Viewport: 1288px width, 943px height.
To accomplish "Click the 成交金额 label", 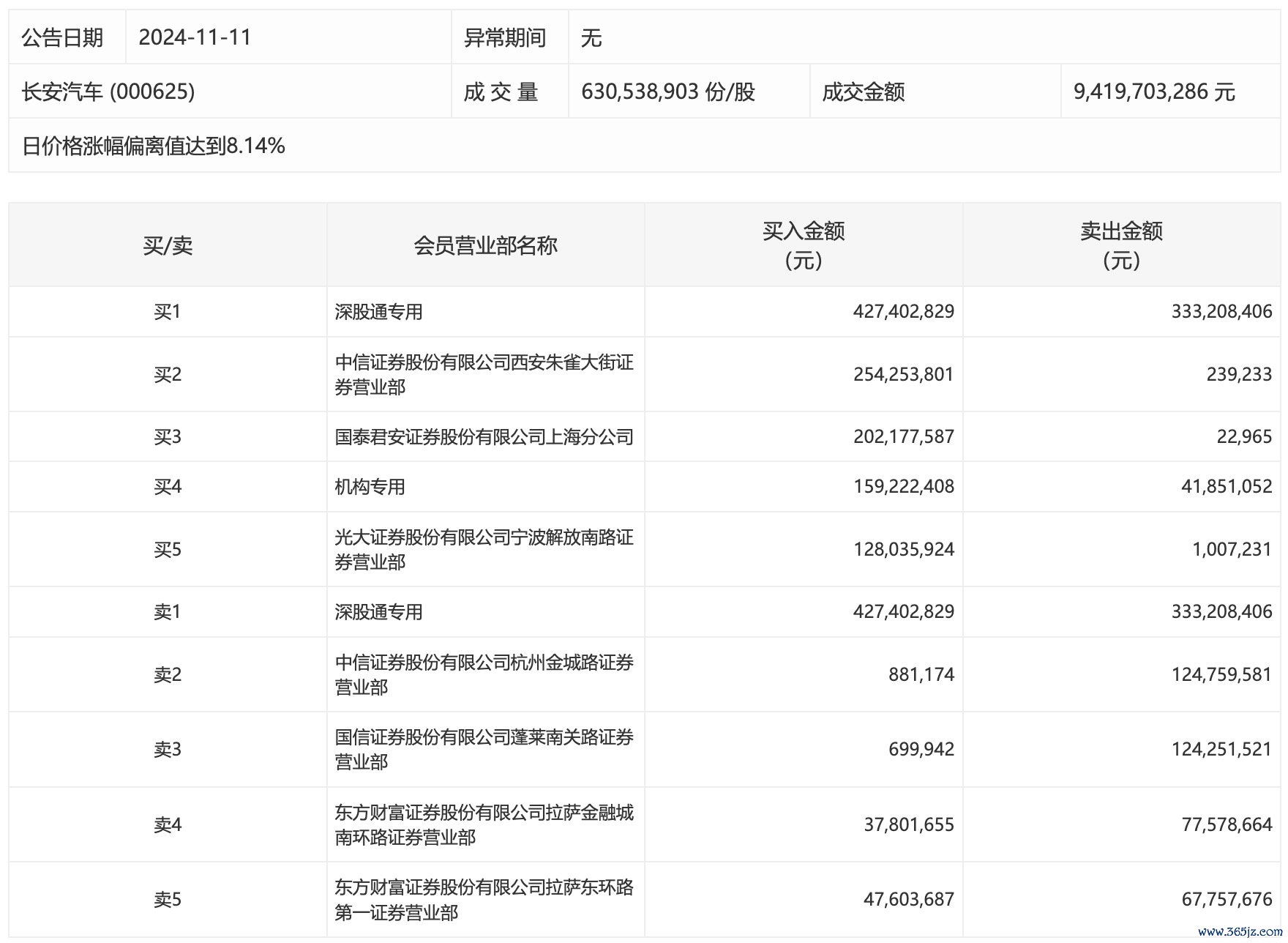I will point(864,92).
